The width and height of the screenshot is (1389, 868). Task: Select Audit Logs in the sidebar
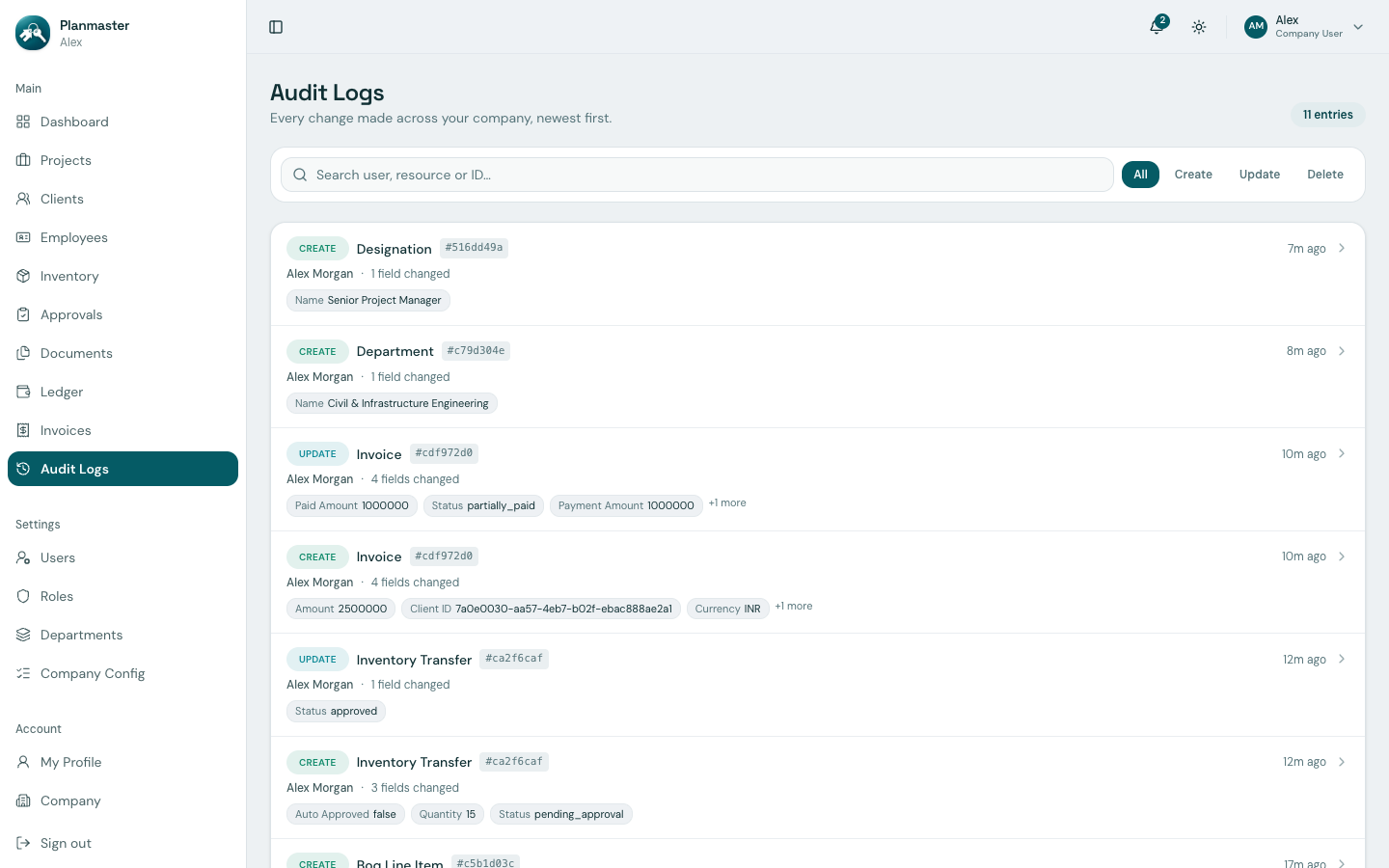point(123,469)
